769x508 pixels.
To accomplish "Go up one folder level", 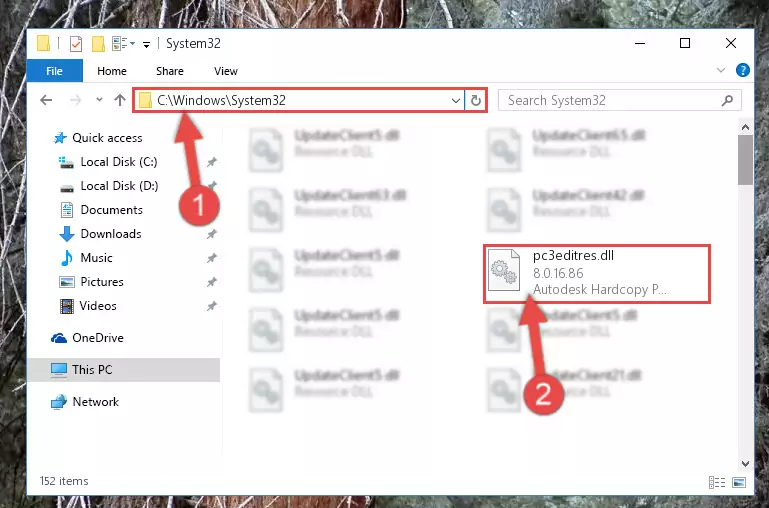I will (120, 100).
